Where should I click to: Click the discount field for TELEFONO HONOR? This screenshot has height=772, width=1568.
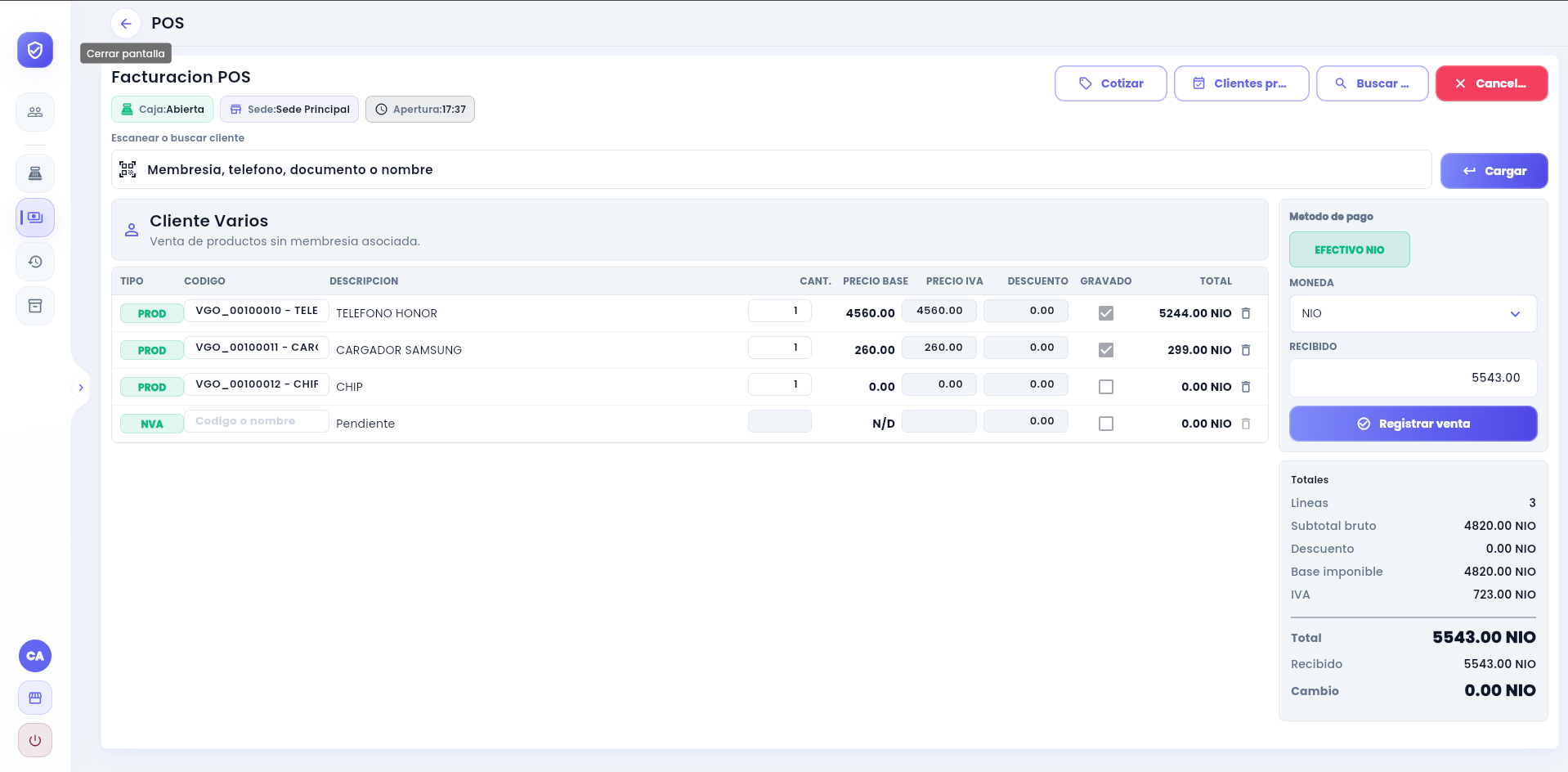pyautogui.click(x=1026, y=311)
